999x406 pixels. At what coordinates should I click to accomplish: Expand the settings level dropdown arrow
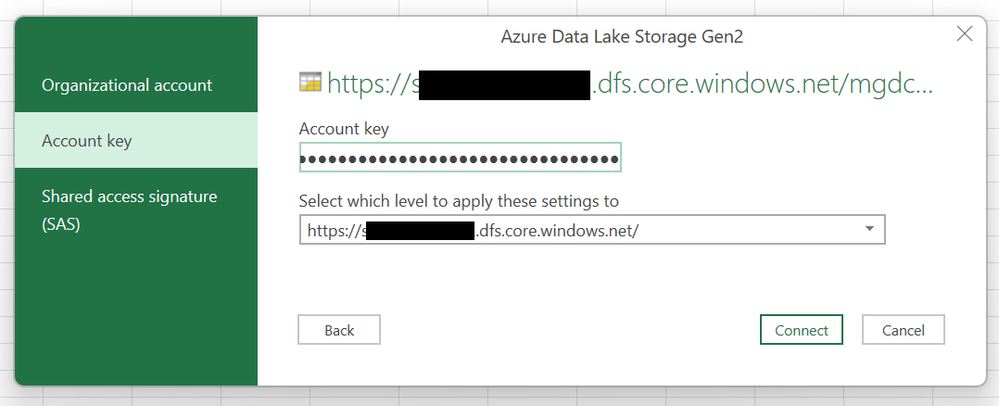[870, 230]
